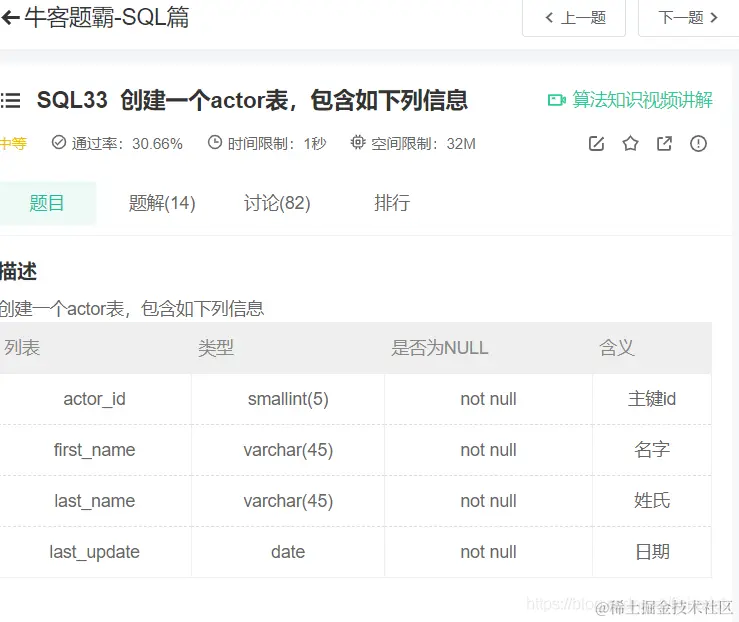Viewport: 739px width, 622px height.
Task: Click the 时间限制: 1秒 text
Action: tap(277, 143)
